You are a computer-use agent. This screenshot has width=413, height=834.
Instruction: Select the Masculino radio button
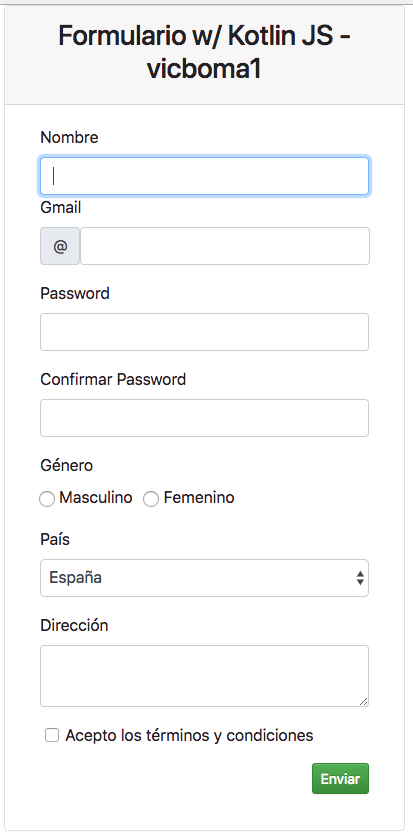pos(47,499)
